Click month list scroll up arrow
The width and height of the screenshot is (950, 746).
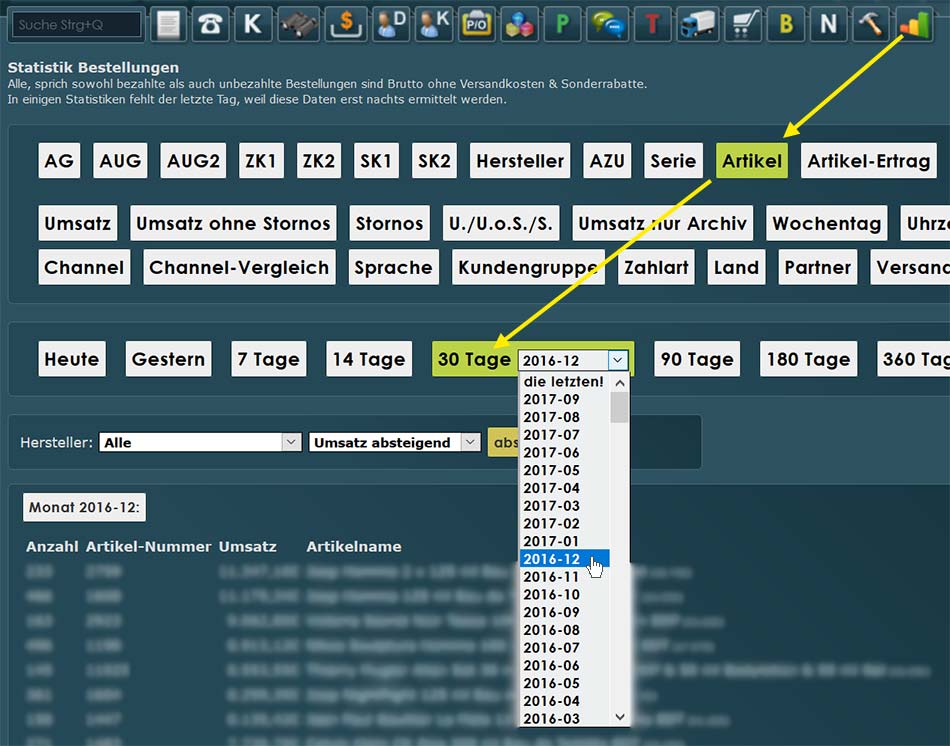[x=619, y=382]
